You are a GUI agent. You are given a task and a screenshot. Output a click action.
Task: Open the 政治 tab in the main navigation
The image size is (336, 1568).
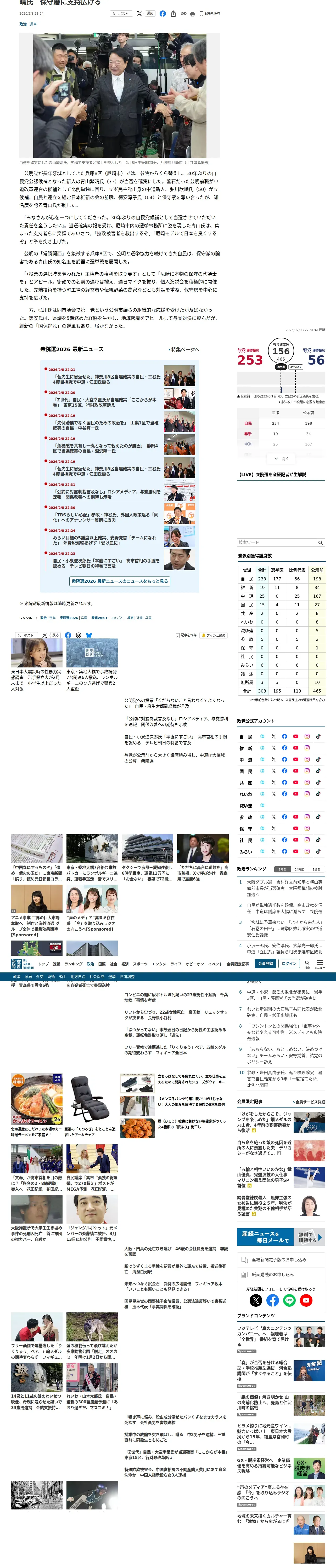tap(90, 964)
